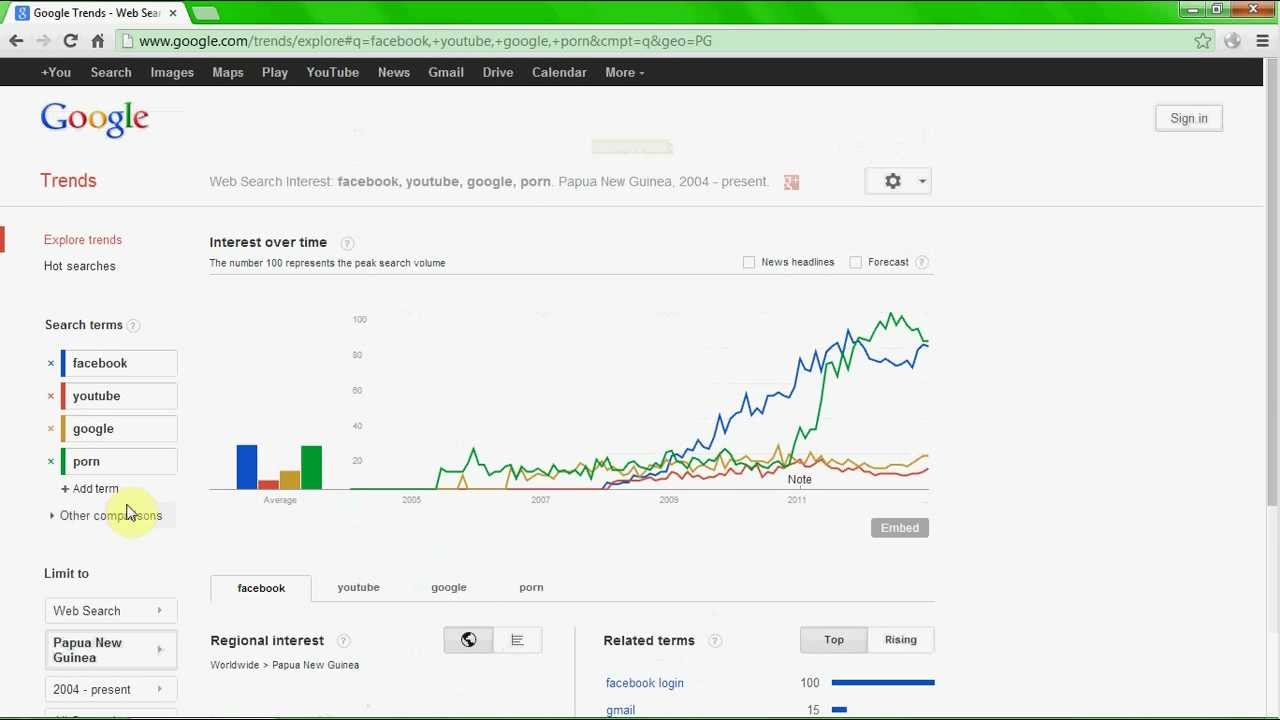Viewport: 1280px width, 720px height.
Task: Click the Note marker on the chart
Action: (x=799, y=480)
